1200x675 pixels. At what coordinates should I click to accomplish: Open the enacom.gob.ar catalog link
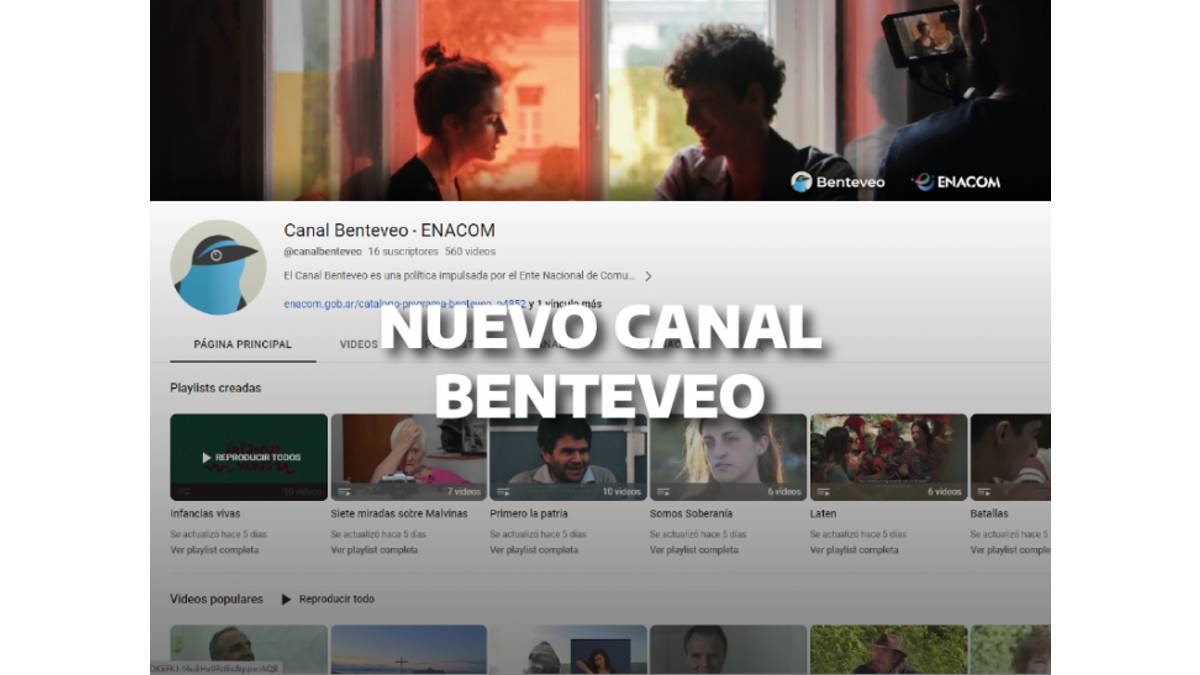coord(404,303)
